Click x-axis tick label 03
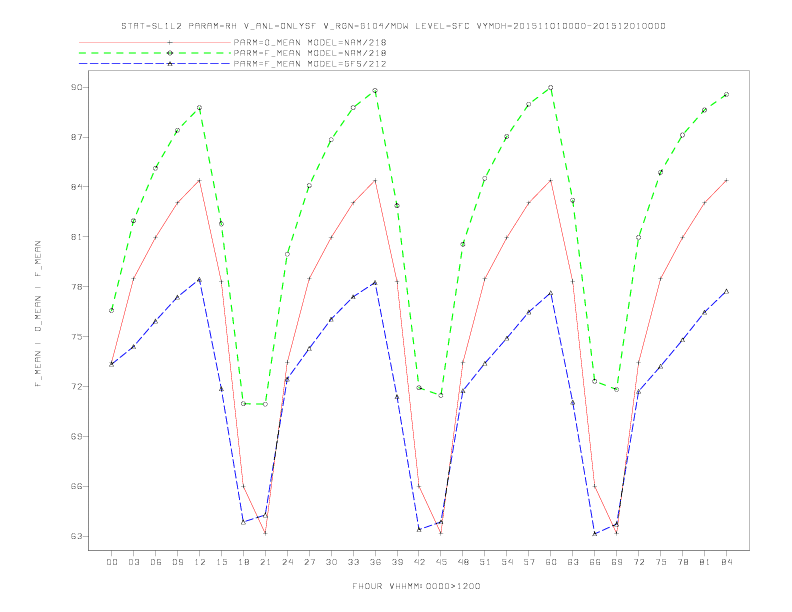The height and width of the screenshot is (612, 792). point(133,562)
